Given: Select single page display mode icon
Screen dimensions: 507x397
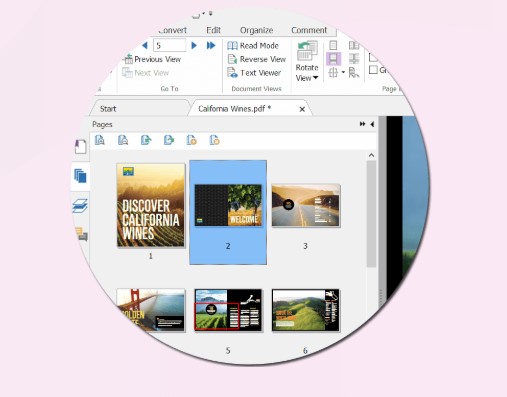Looking at the screenshot, I should [x=333, y=45].
